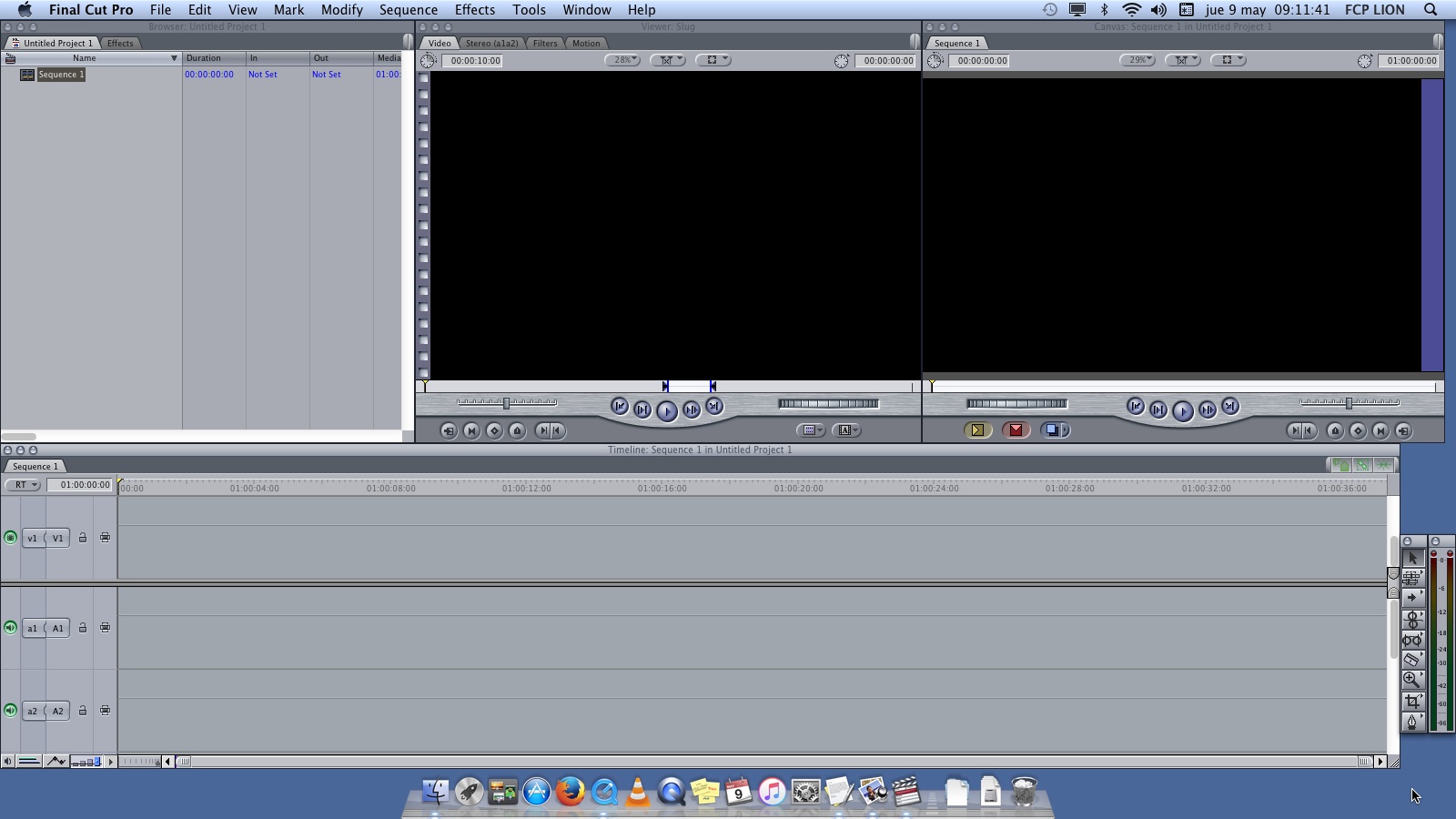The width and height of the screenshot is (1456, 819).
Task: Toggle Auto Select on A1 track
Action: pos(105,628)
